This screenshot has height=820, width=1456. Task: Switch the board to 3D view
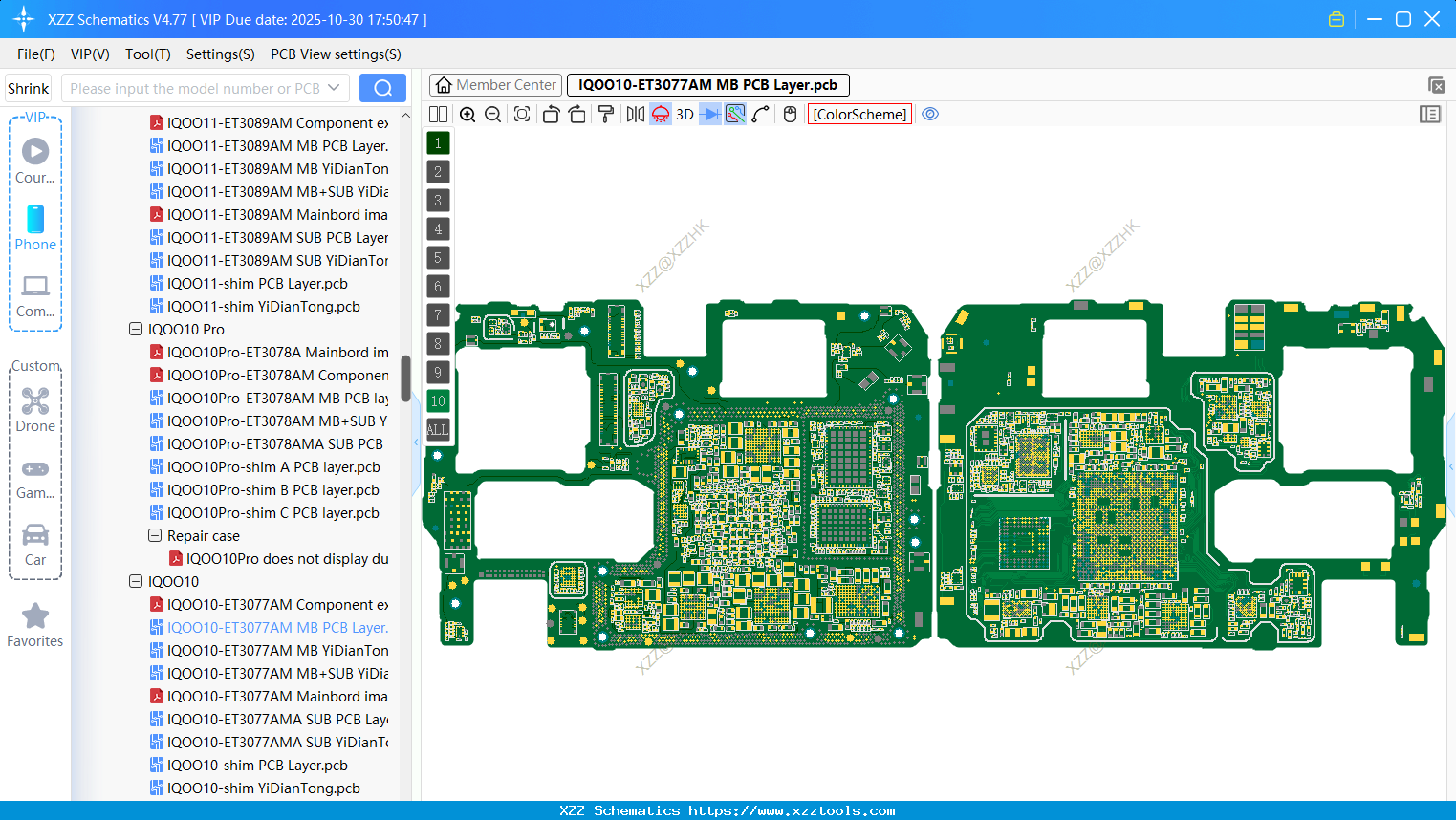[683, 114]
